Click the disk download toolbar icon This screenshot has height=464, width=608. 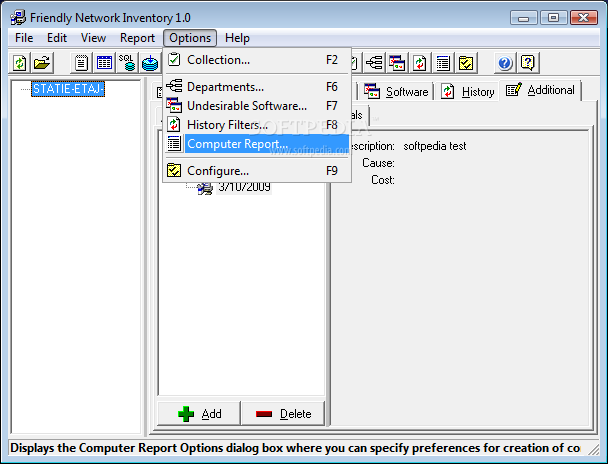pos(150,63)
